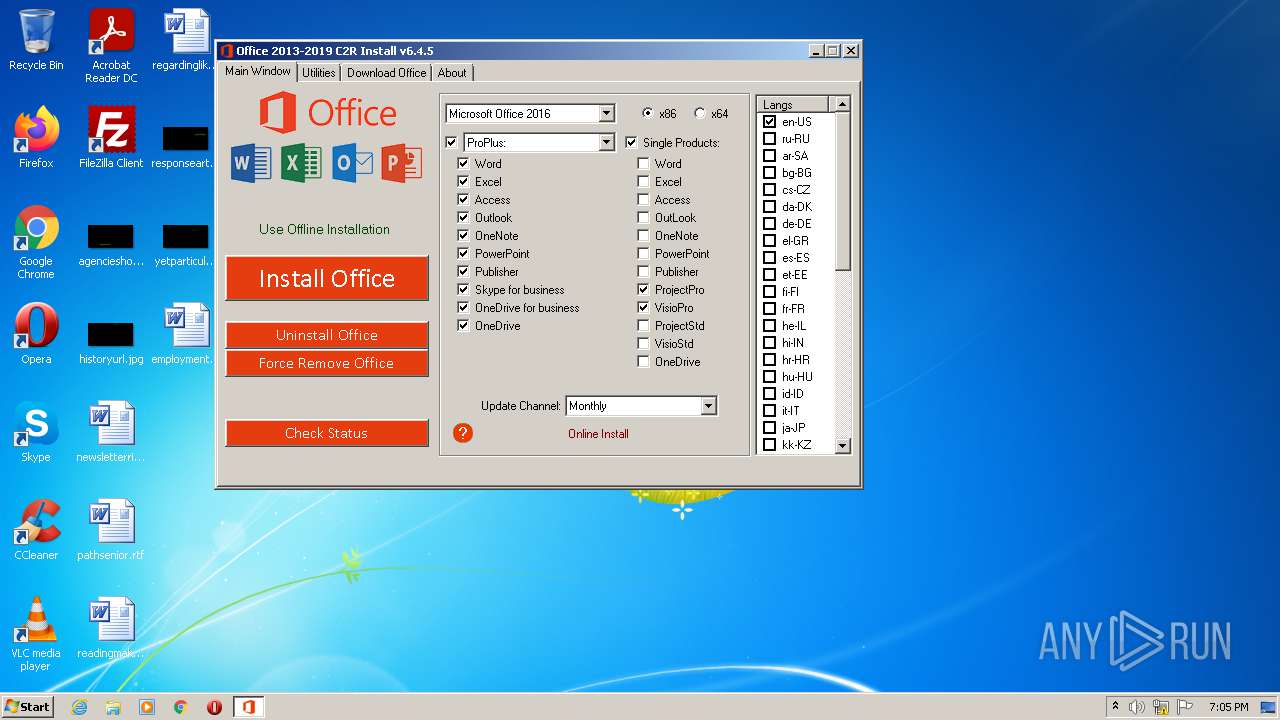Screen dimensions: 1280x720
Task: Click the Word logo in Office banner
Action: pos(250,163)
